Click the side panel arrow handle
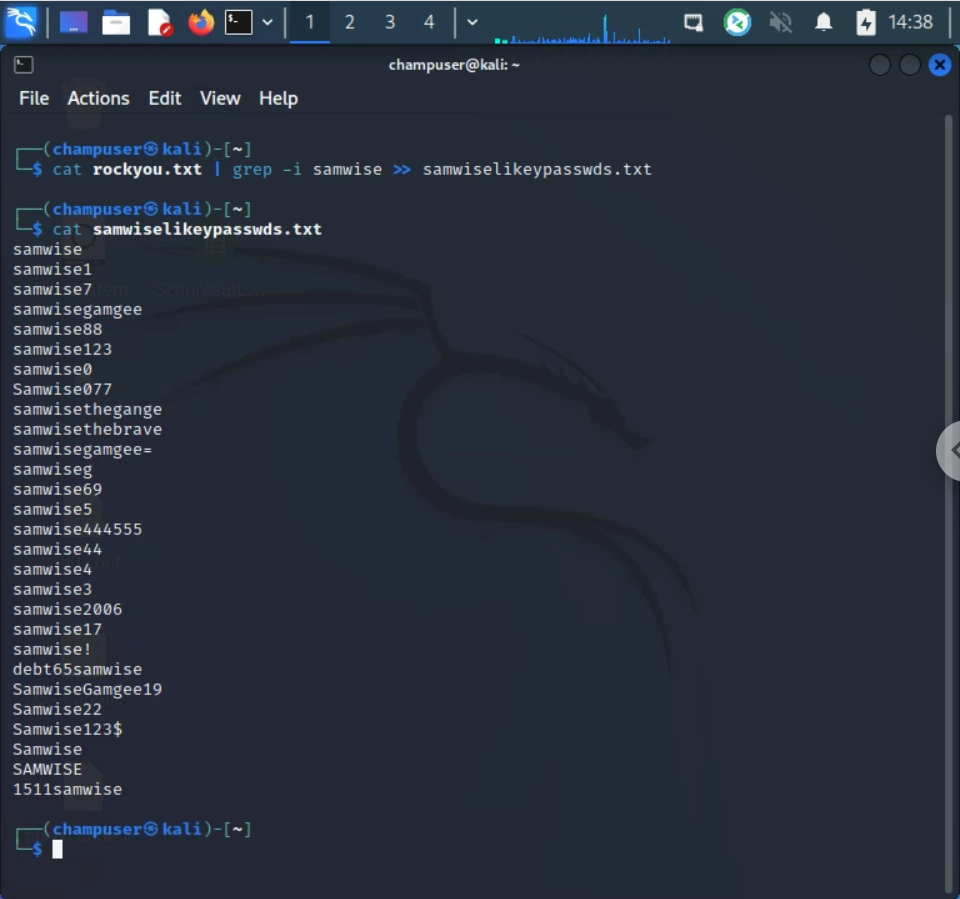 point(950,451)
